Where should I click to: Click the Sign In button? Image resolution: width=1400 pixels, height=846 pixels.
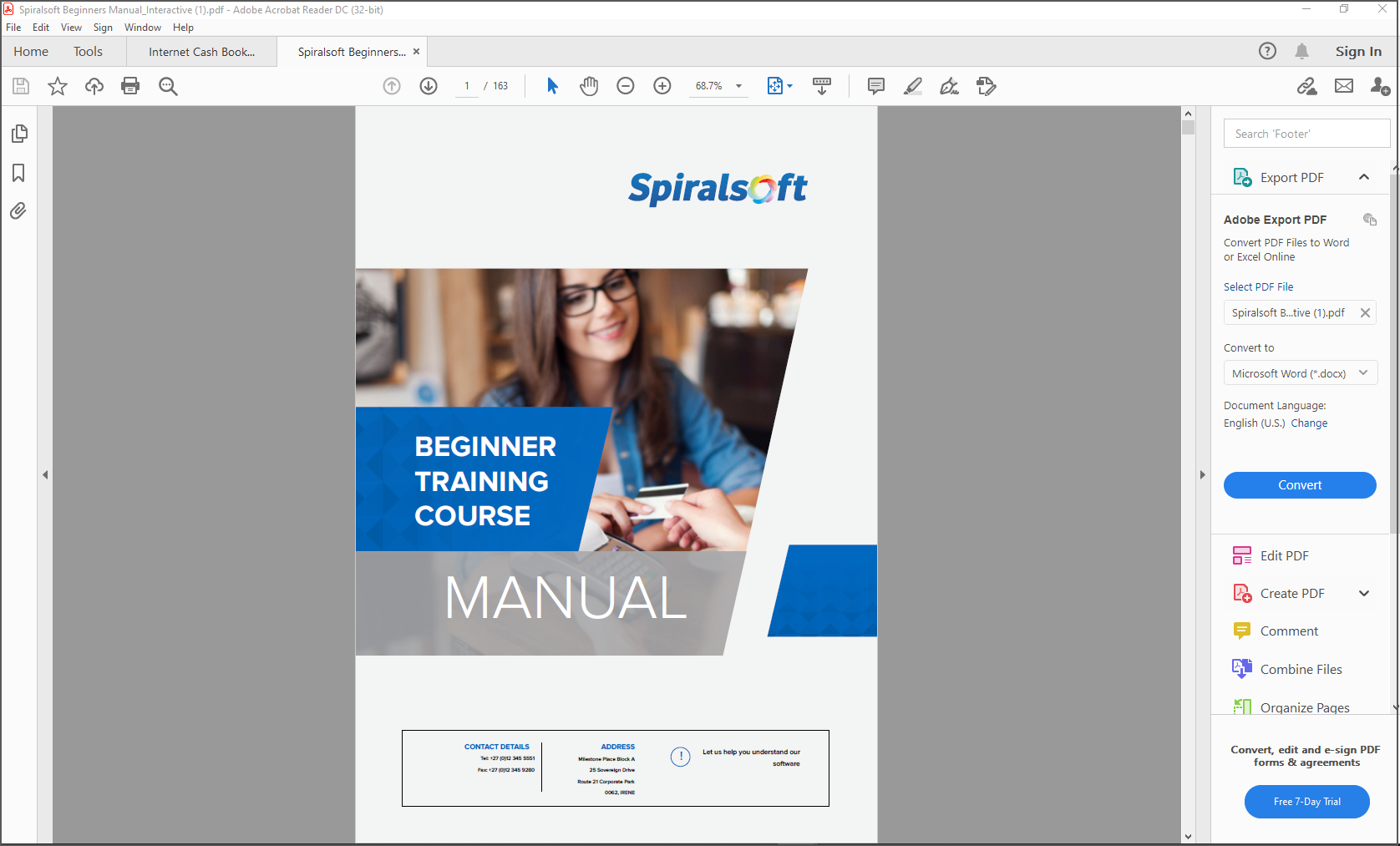[x=1358, y=52]
